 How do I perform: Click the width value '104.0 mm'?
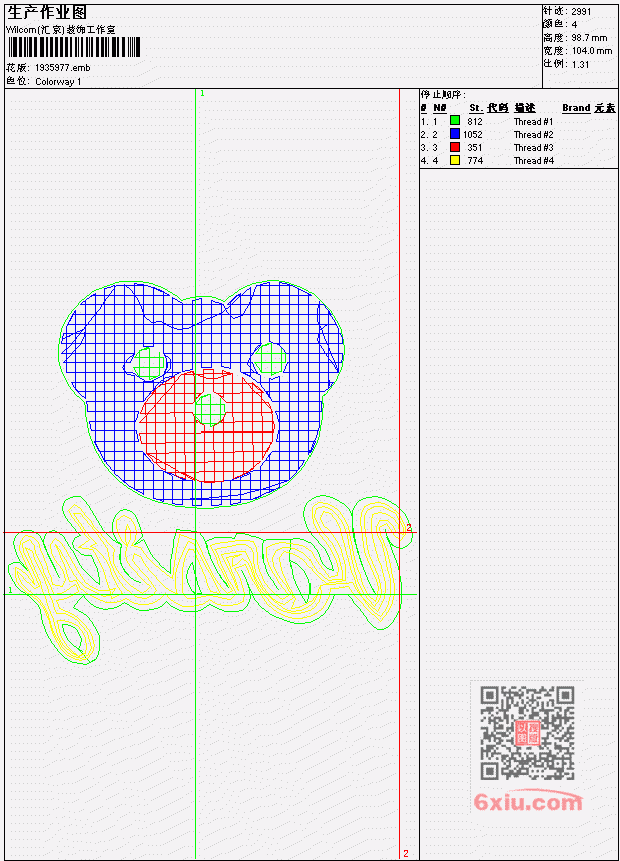(x=592, y=51)
